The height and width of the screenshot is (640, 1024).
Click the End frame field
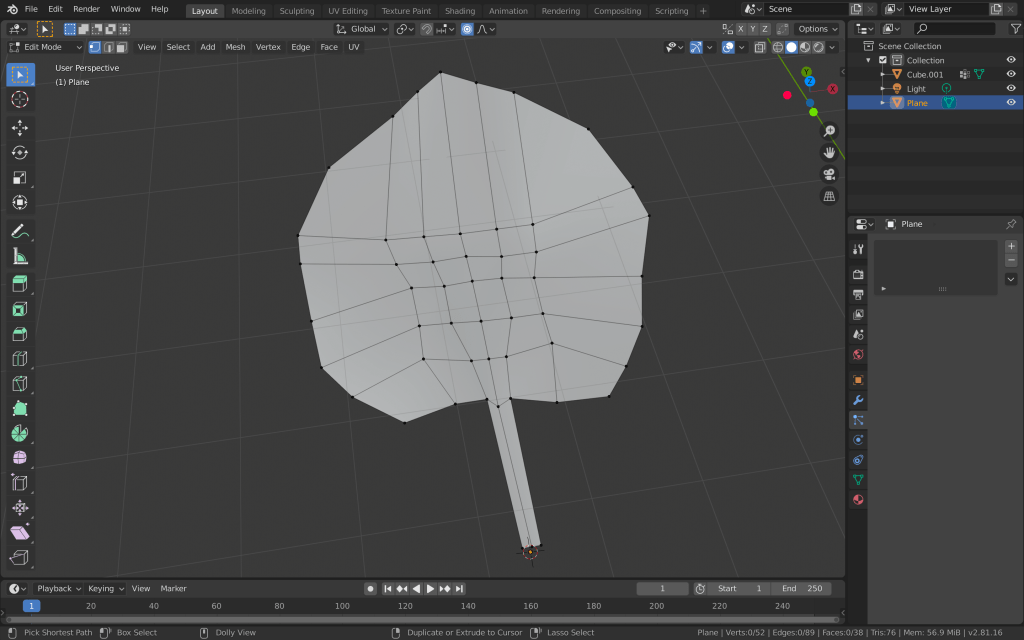point(802,588)
